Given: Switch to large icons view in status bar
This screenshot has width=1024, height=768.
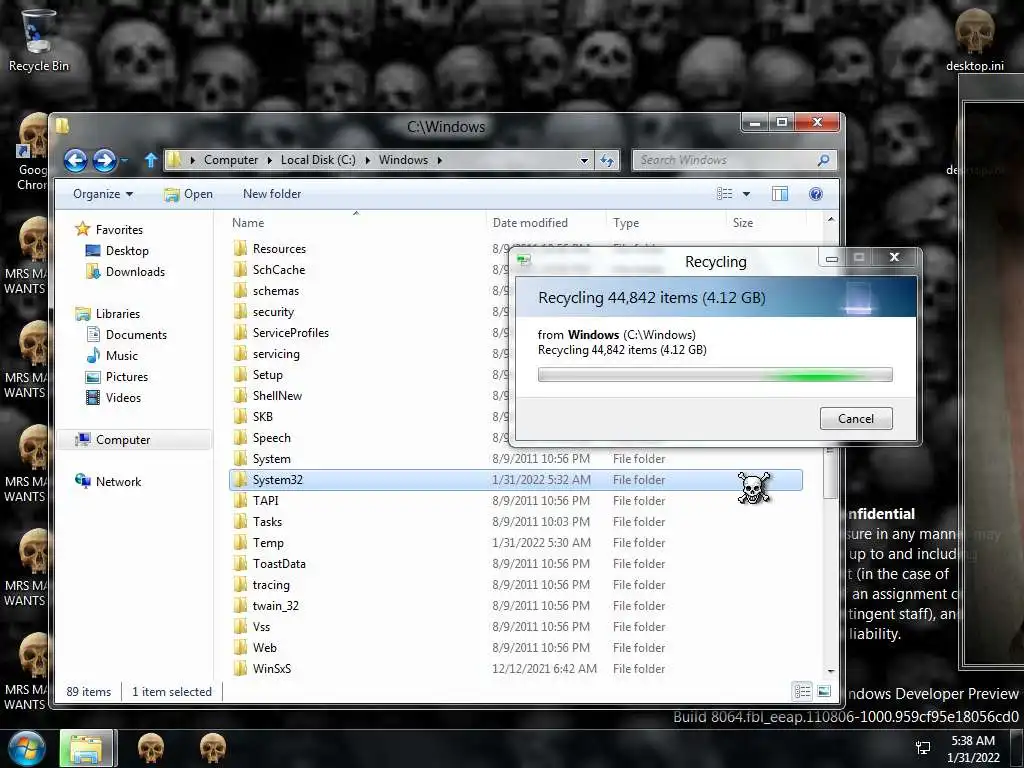Looking at the screenshot, I should point(824,691).
